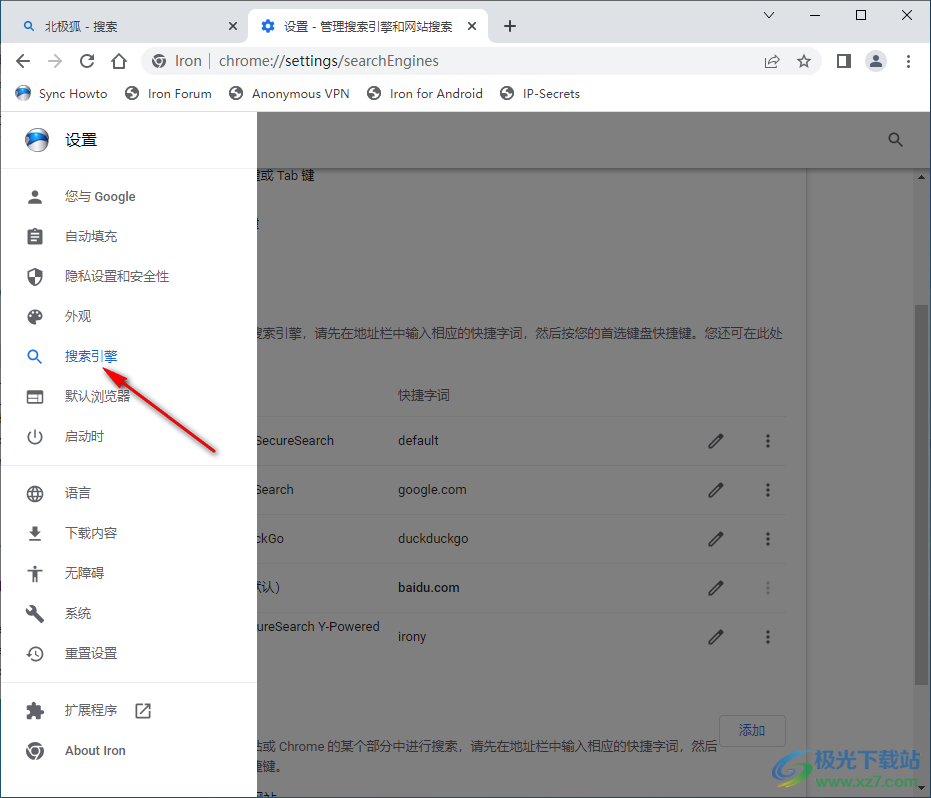Click the baidu.com shortcut text
The height and width of the screenshot is (798, 931).
click(429, 588)
